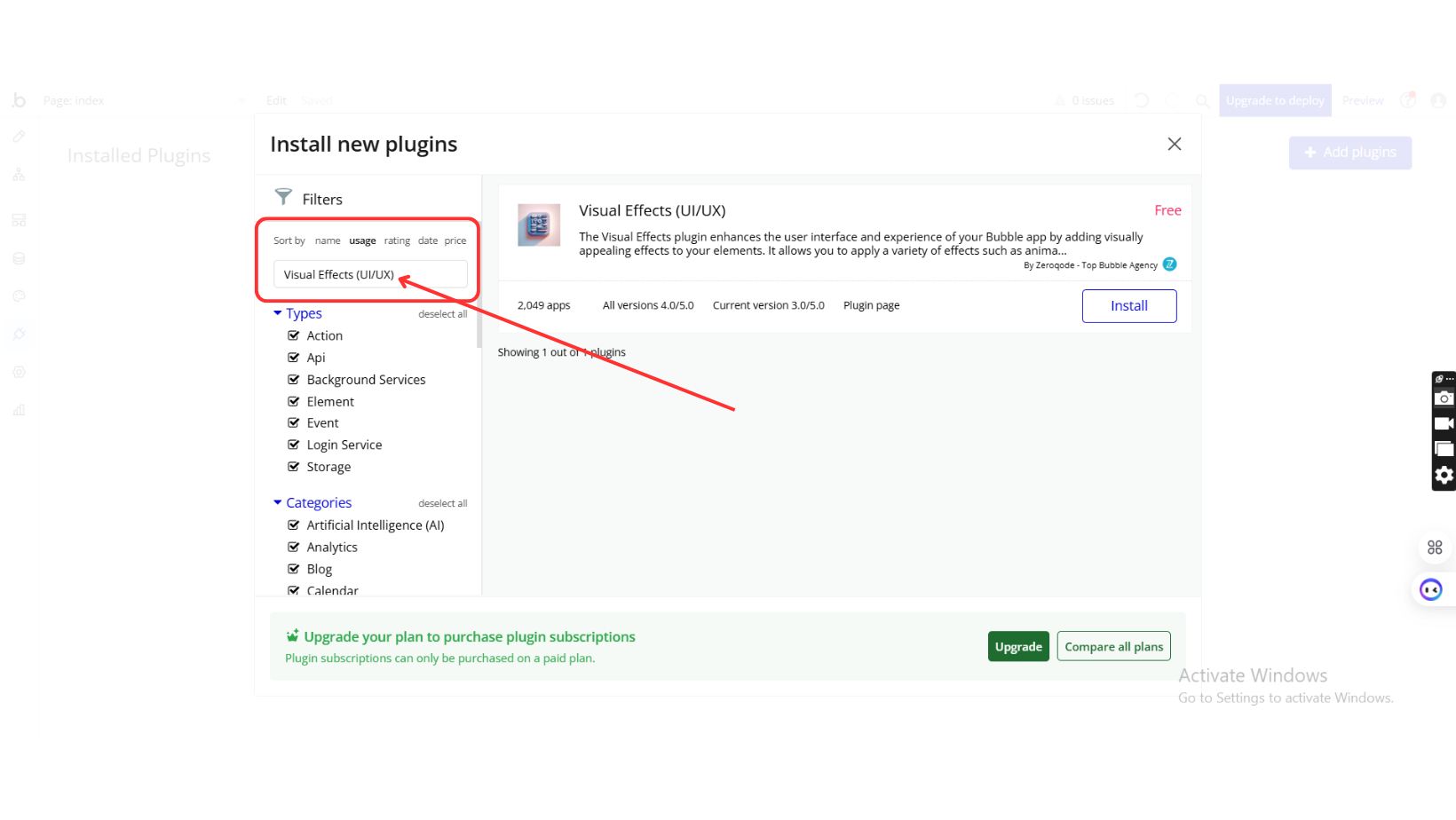The width and height of the screenshot is (1456, 820).
Task: Install the Visual Effects (UI/UX) plugin
Action: click(1128, 306)
